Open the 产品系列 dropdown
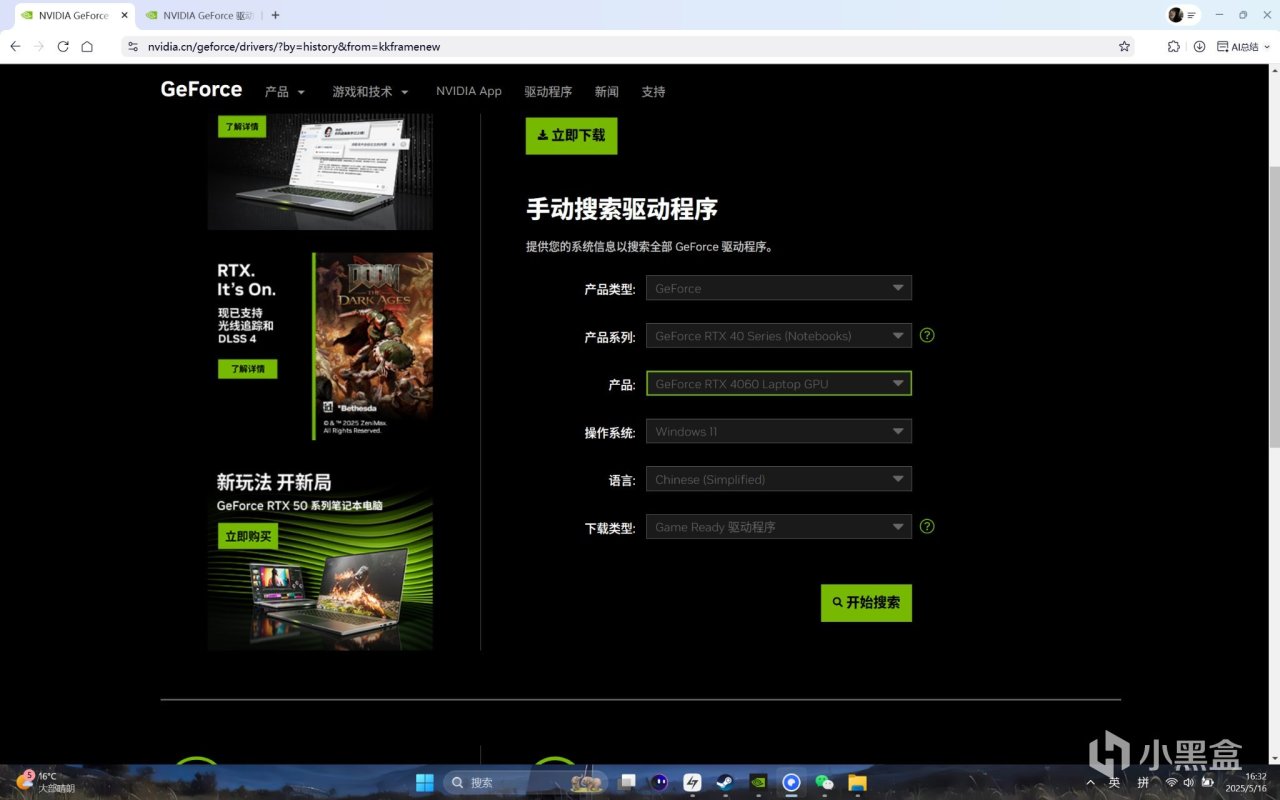Screen dimensions: 1280x800 pos(779,336)
